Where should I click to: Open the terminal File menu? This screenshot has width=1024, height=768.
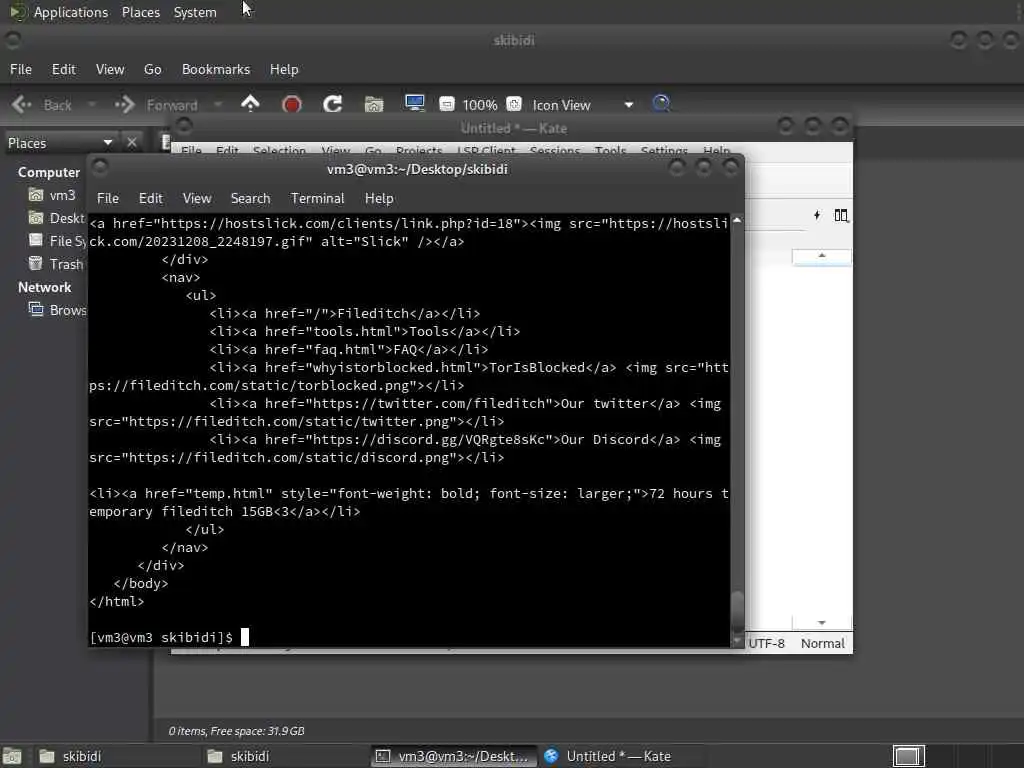[x=108, y=198]
